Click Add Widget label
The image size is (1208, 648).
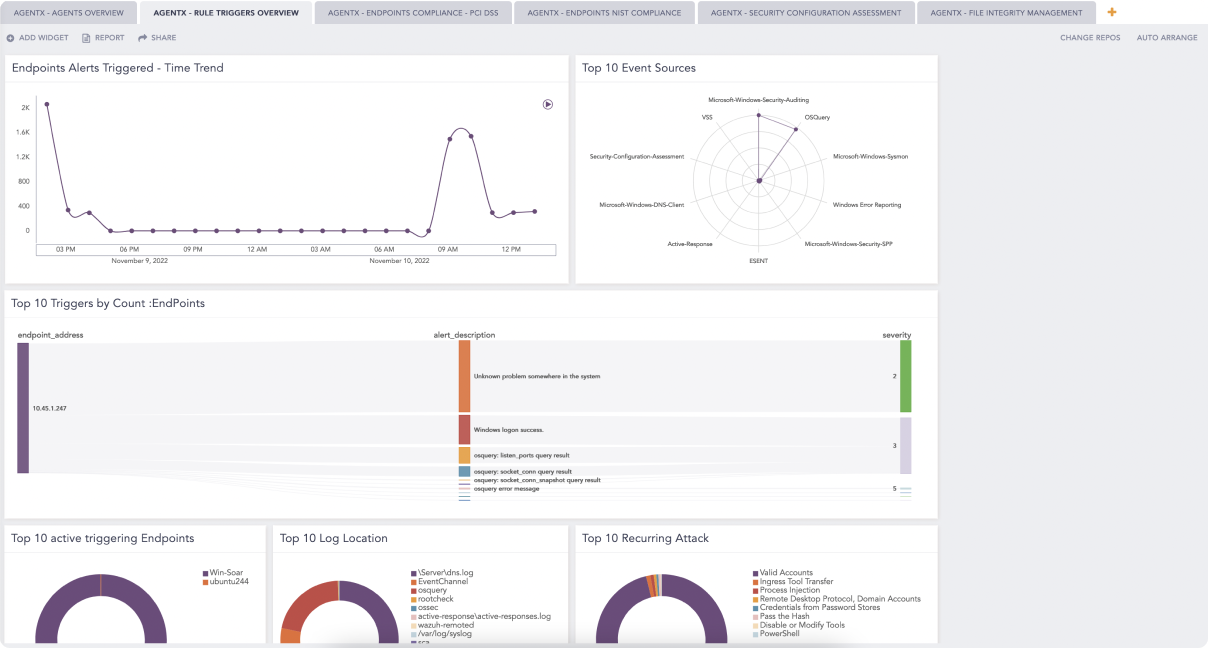tap(44, 38)
